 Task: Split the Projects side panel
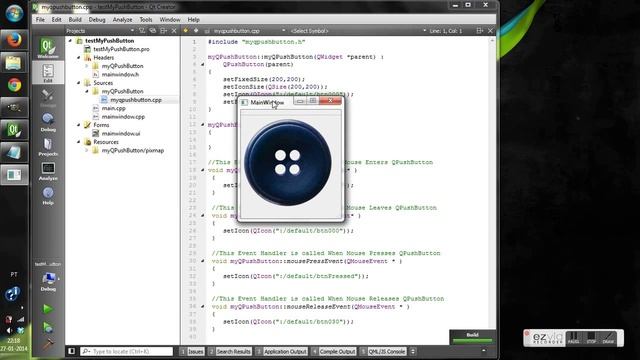pos(164,31)
